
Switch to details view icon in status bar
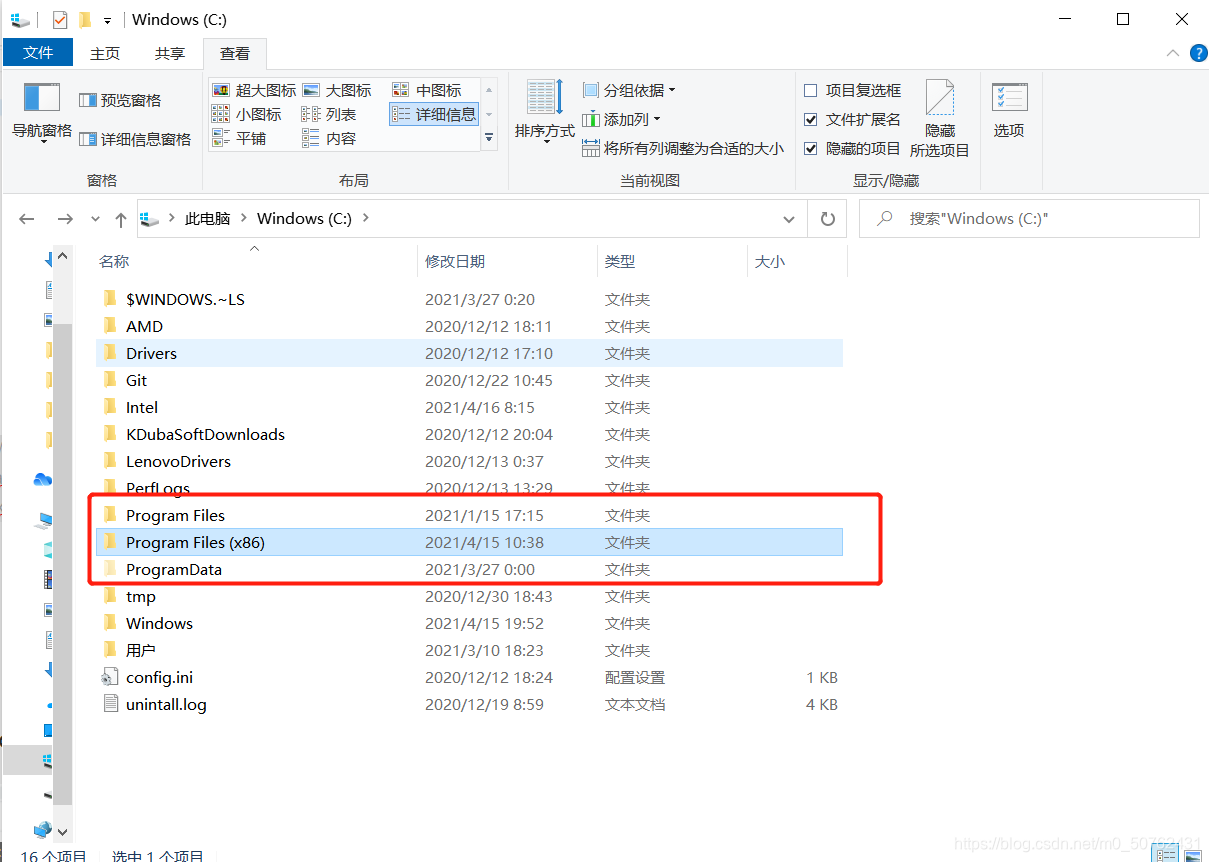1165,853
